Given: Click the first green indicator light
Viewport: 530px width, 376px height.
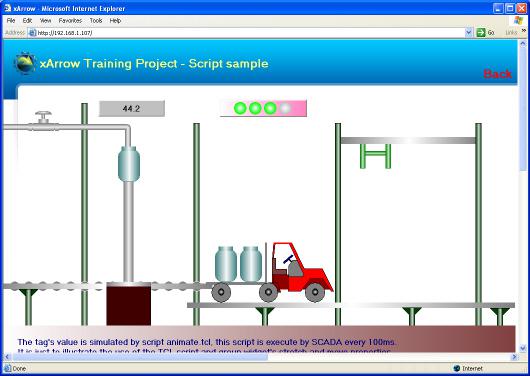Looking at the screenshot, I should [x=240, y=108].
